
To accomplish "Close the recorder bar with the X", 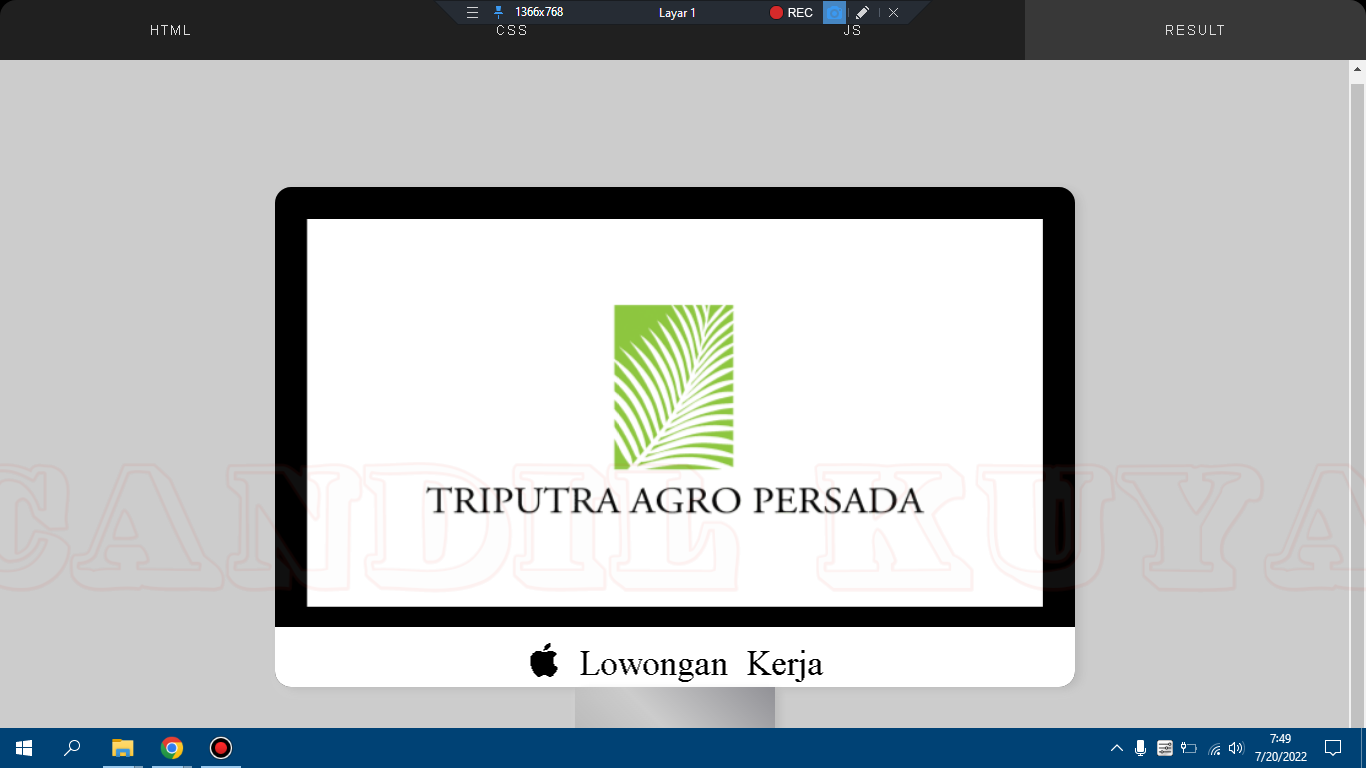I will point(893,13).
